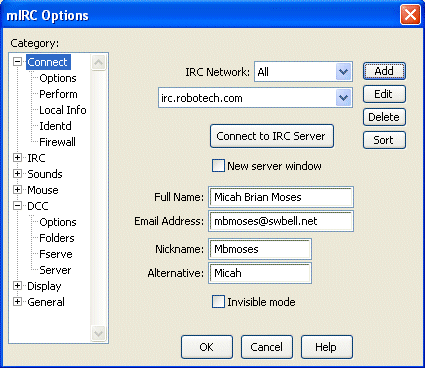Click category list scroll up arrow
Viewport: 425px width, 368px height.
[98, 62]
